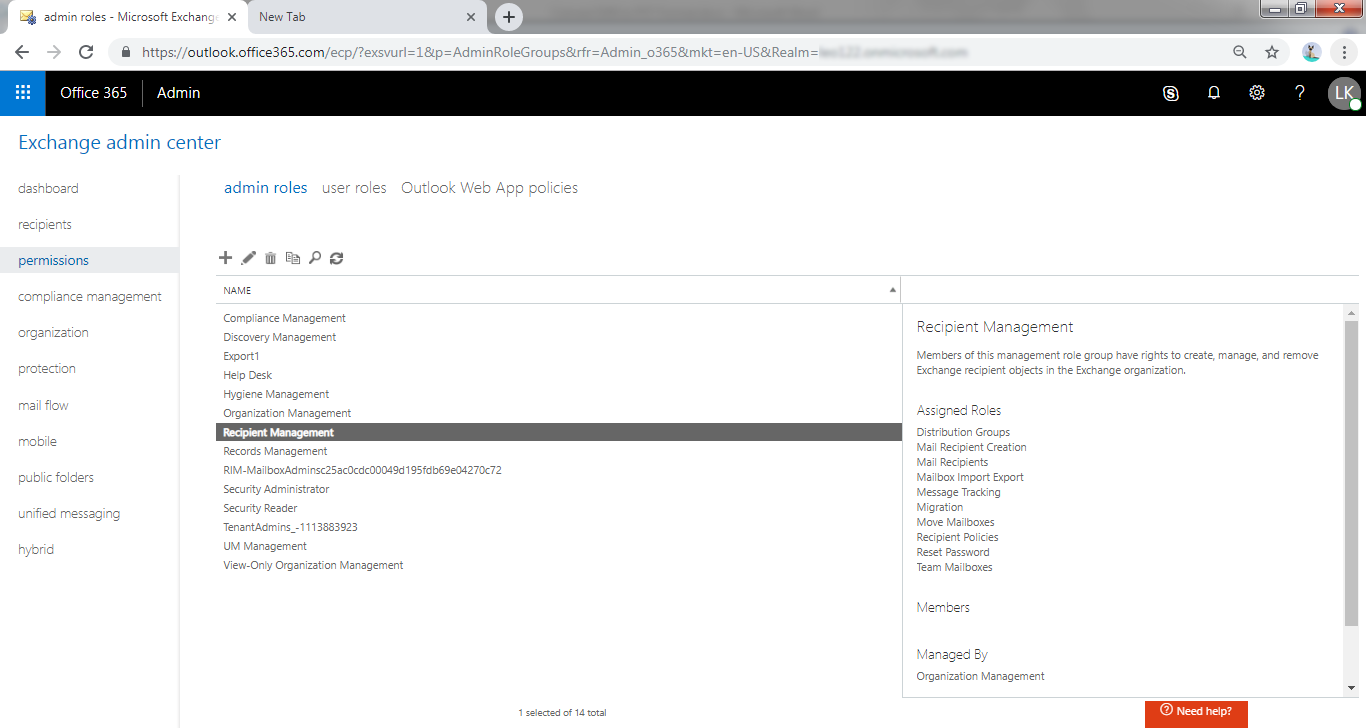The width and height of the screenshot is (1366, 728).
Task: Switch to the user roles tab
Action: 354,188
